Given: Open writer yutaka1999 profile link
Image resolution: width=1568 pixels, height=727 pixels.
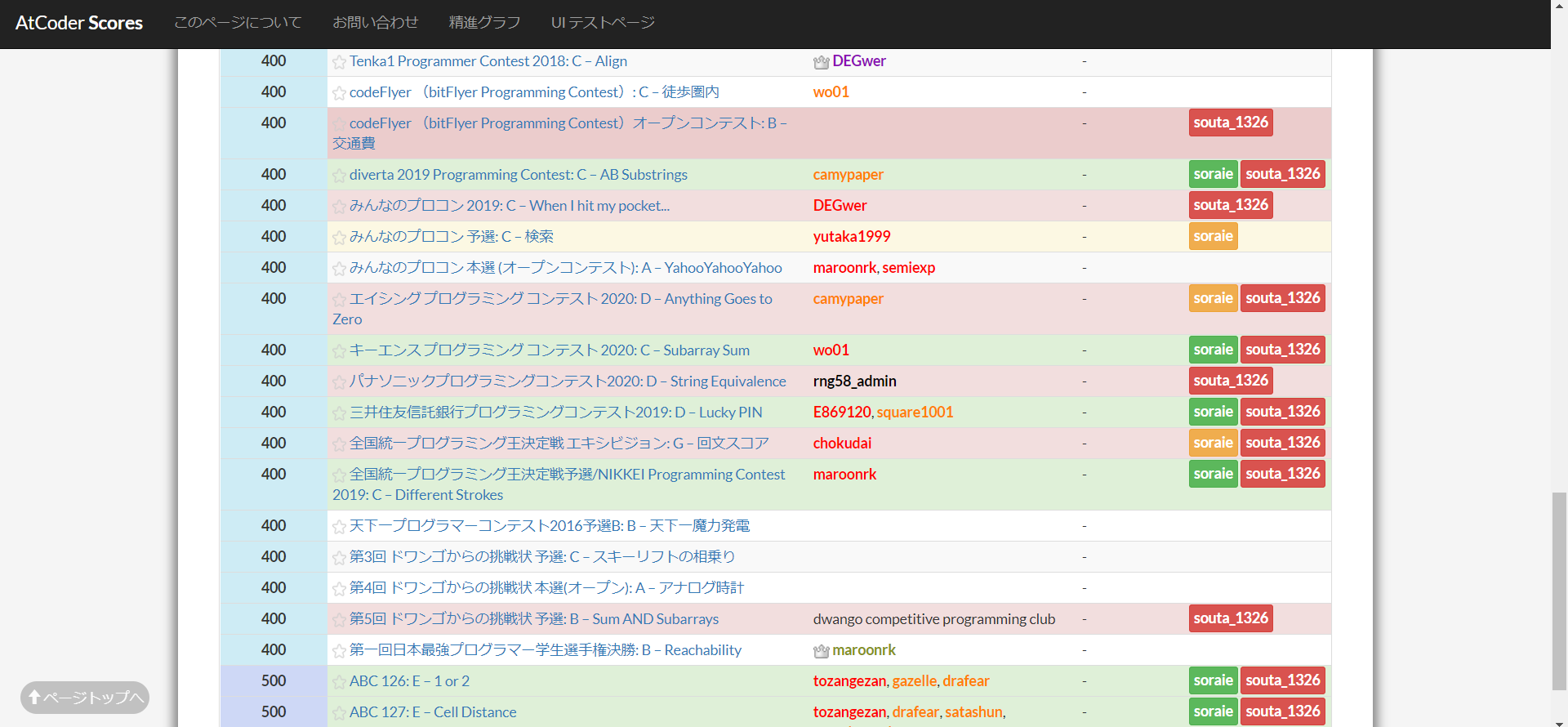Looking at the screenshot, I should pos(851,237).
